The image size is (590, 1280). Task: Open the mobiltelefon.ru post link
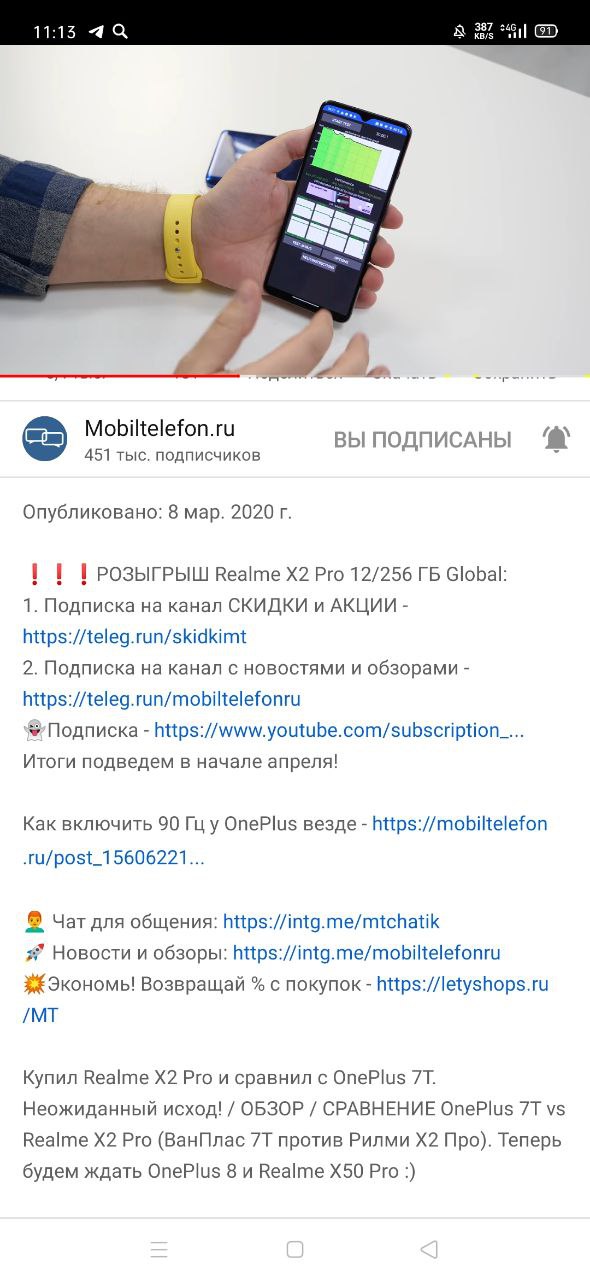click(285, 840)
